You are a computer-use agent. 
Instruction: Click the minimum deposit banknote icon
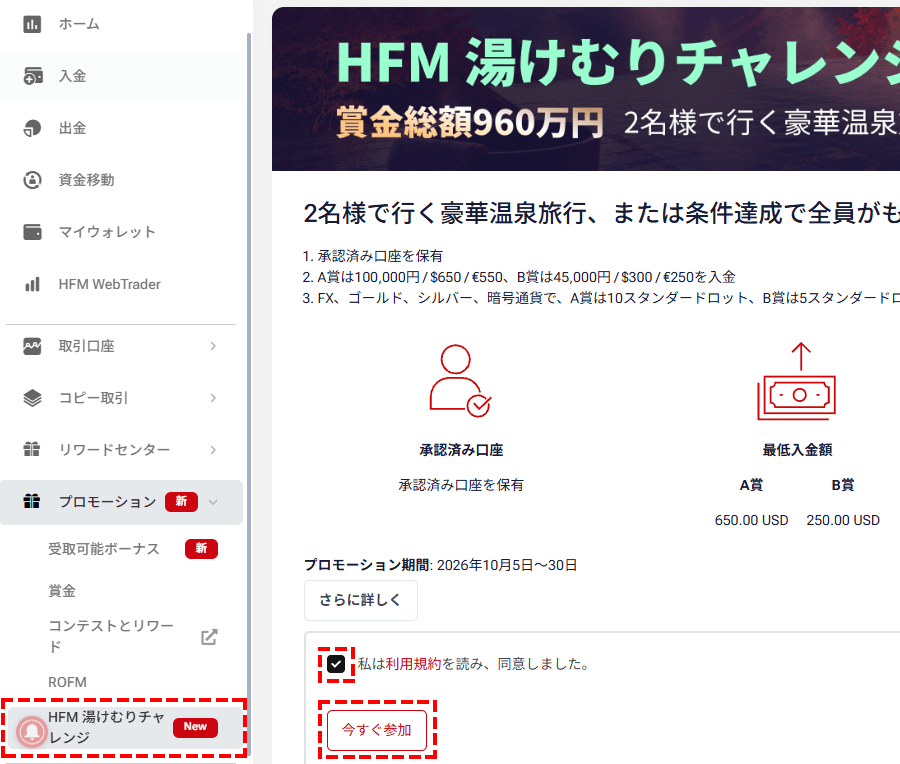797,381
